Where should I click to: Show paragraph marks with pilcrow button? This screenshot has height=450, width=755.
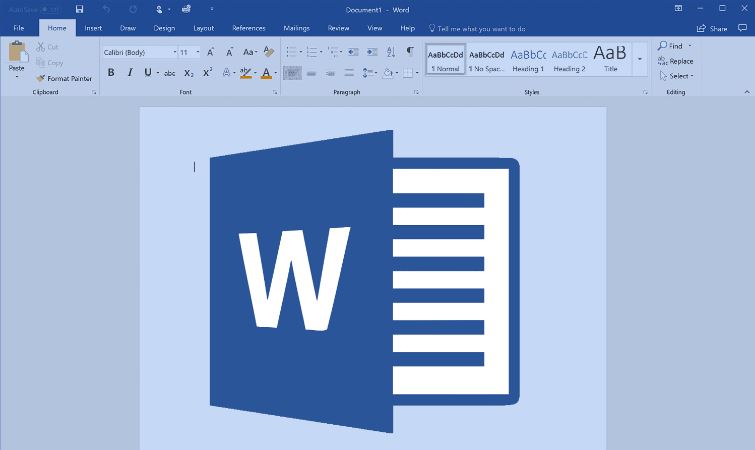(409, 51)
